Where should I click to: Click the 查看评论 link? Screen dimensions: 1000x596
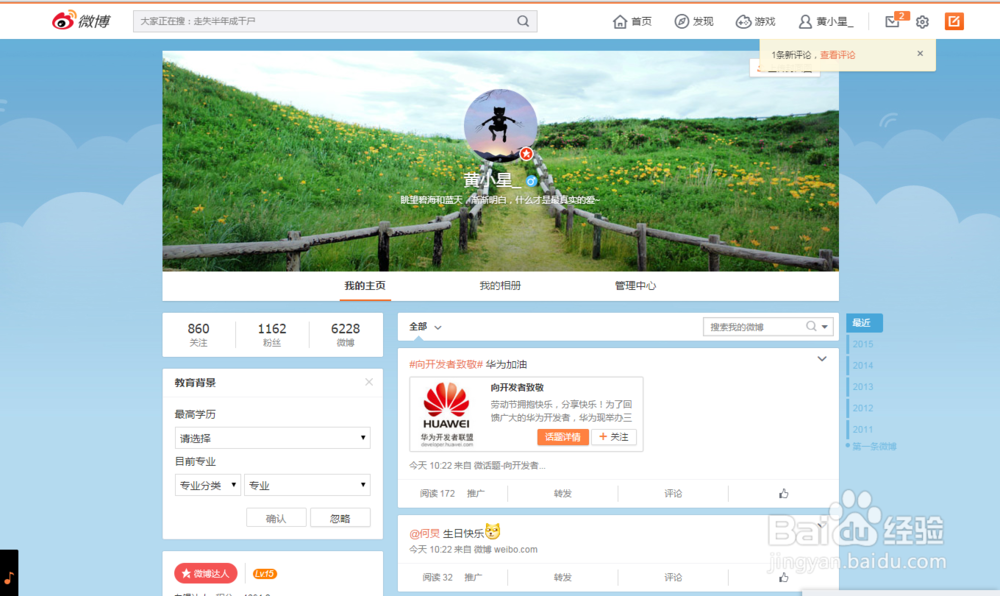(x=837, y=55)
